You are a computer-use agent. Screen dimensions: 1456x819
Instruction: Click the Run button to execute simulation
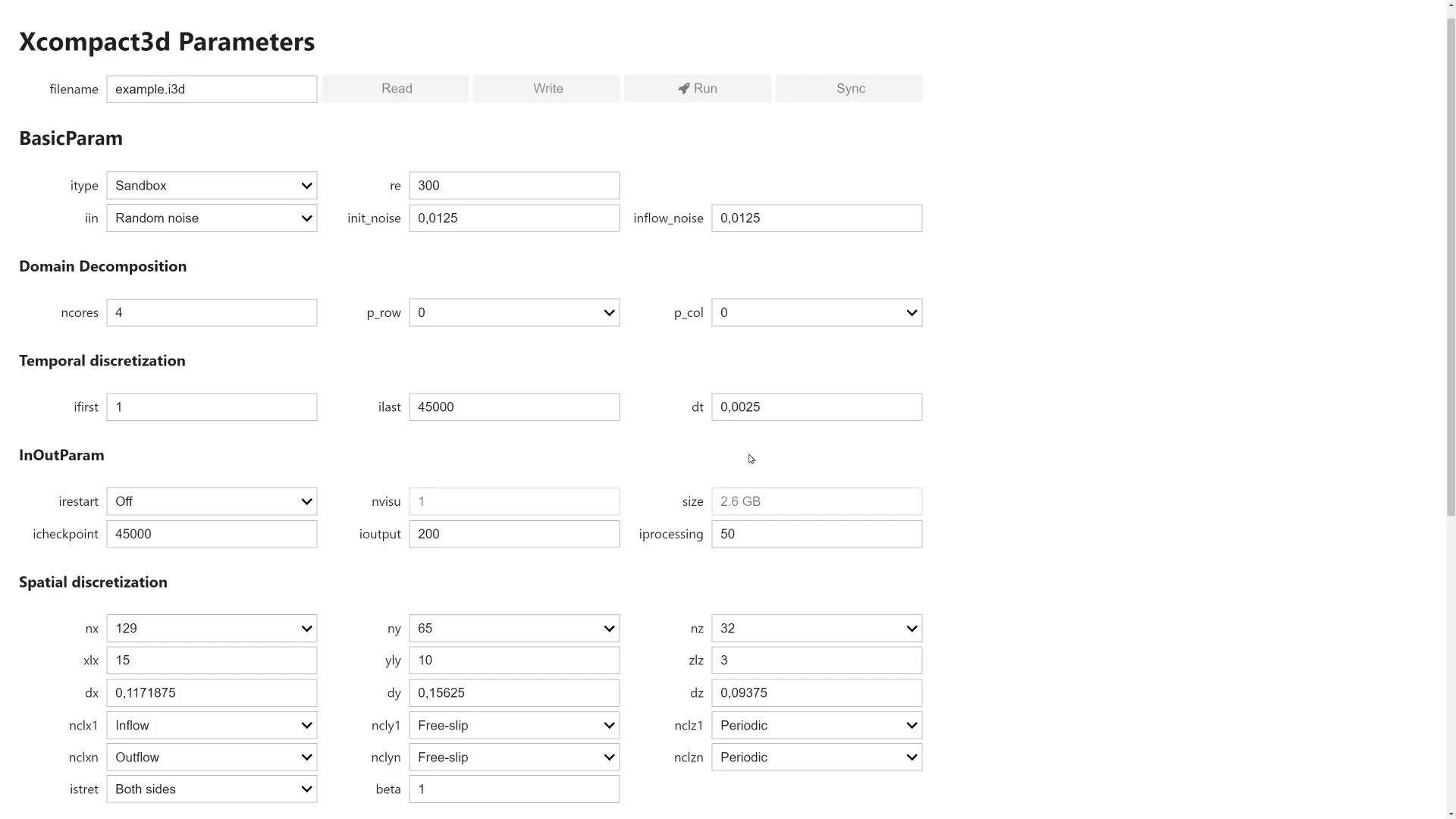pos(698,88)
